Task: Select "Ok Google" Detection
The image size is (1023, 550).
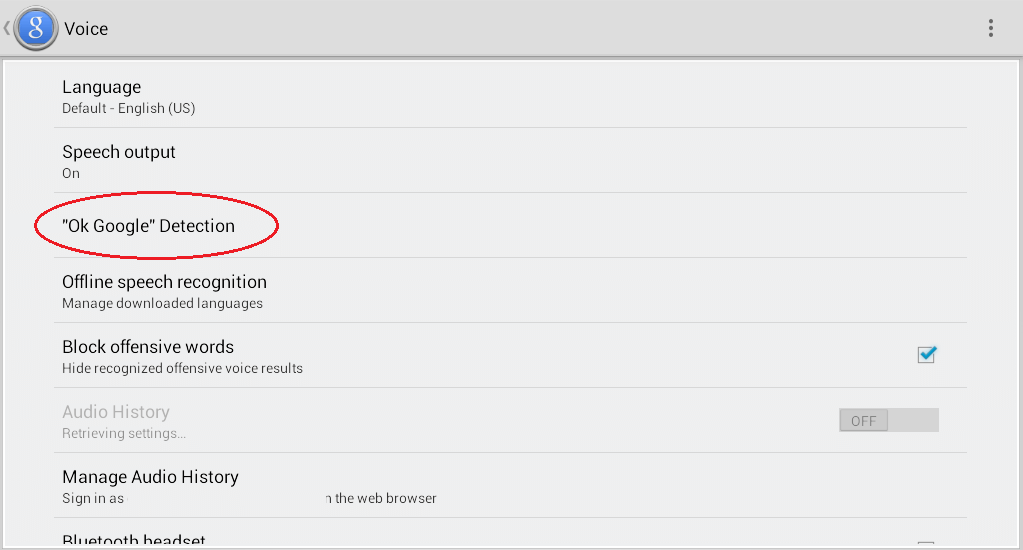Action: pyautogui.click(x=148, y=226)
